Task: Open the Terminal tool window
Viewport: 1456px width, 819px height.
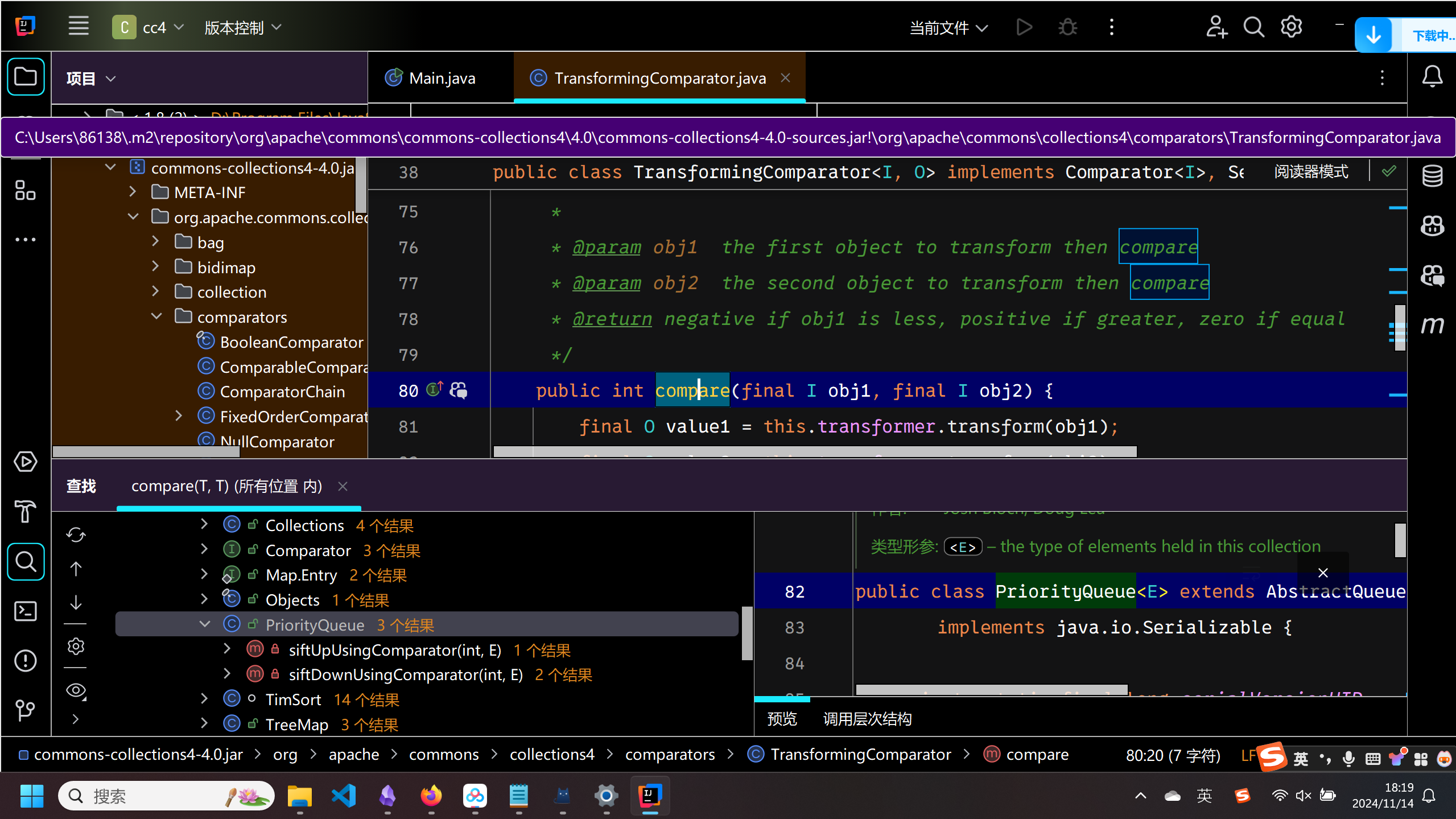Action: tap(26, 611)
